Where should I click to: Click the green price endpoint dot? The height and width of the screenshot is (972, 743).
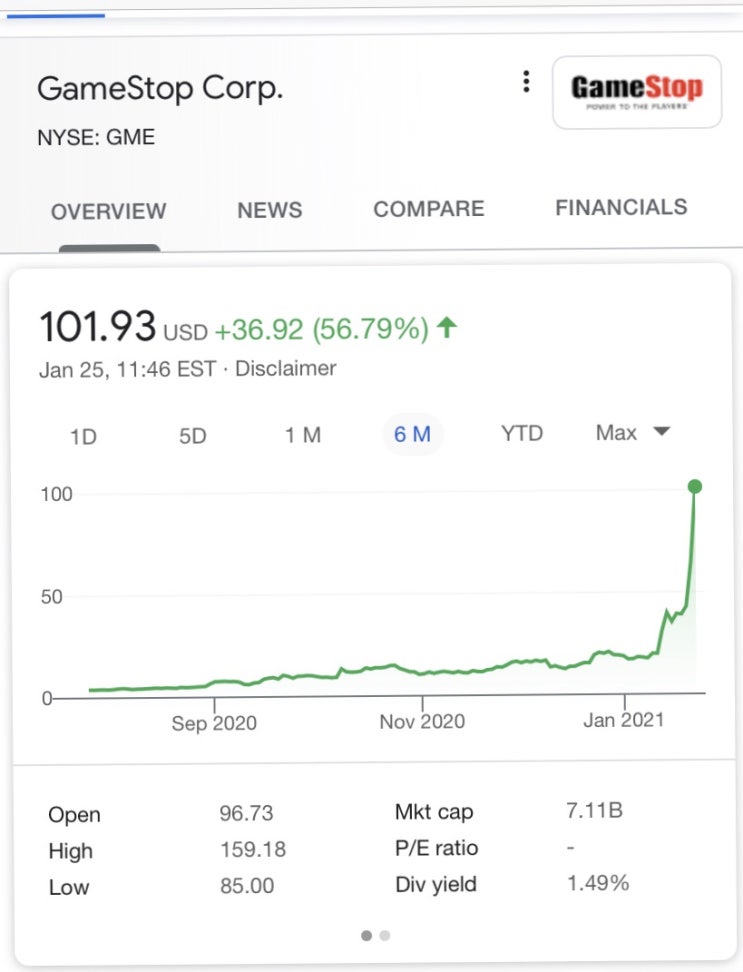(x=695, y=487)
